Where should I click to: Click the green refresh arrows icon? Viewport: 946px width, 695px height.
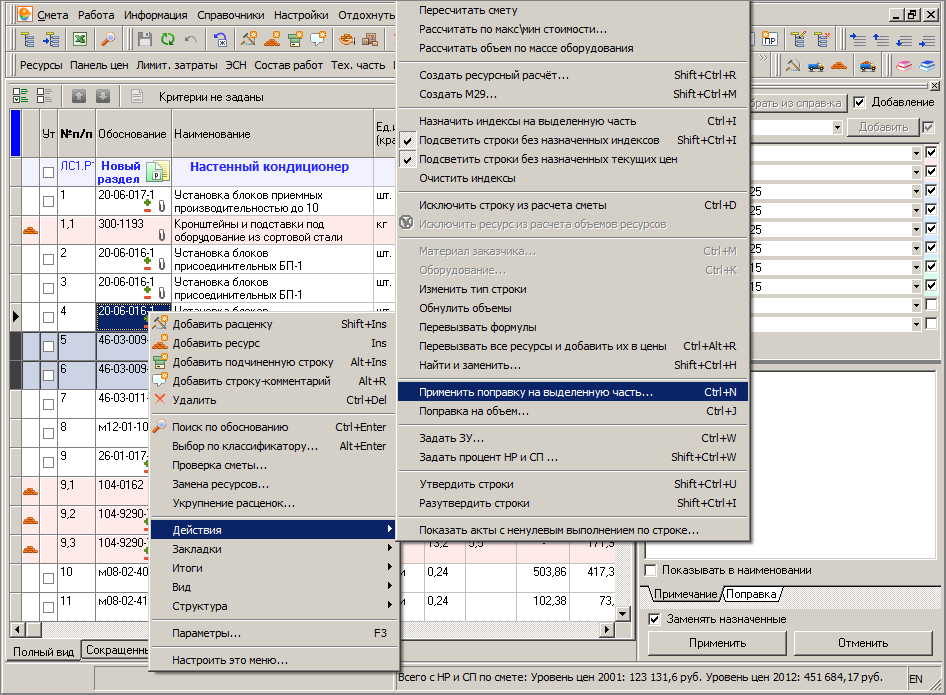coord(167,40)
